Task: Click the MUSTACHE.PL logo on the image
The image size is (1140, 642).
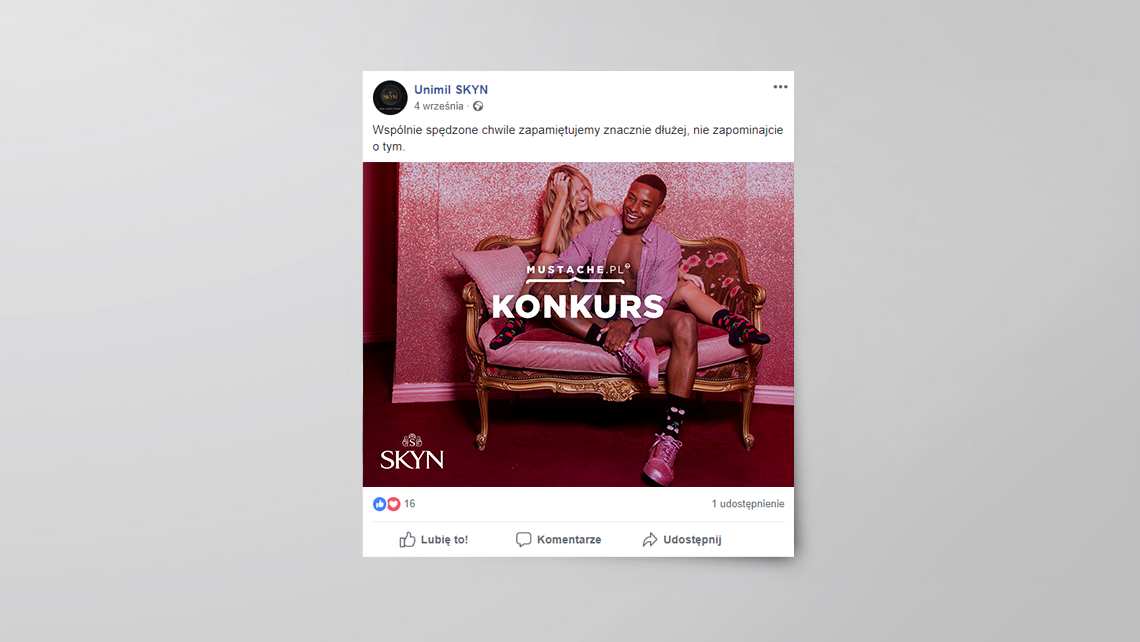Action: click(x=578, y=272)
